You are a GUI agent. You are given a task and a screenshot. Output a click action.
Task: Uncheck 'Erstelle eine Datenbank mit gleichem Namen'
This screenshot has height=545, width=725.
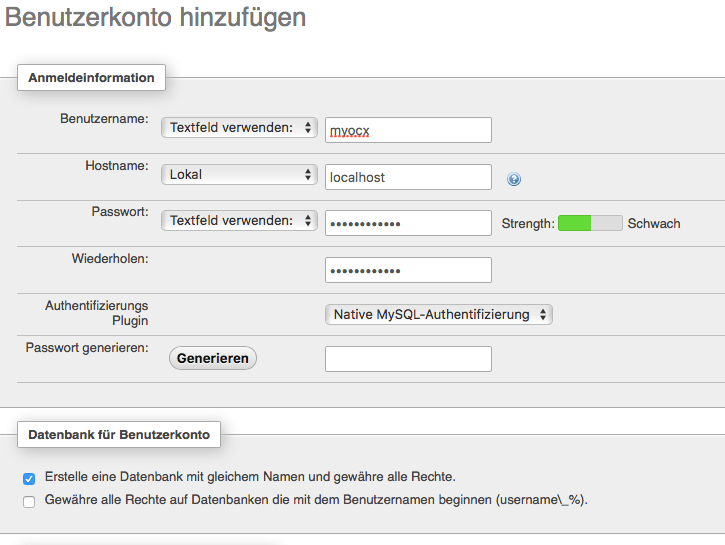(29, 478)
